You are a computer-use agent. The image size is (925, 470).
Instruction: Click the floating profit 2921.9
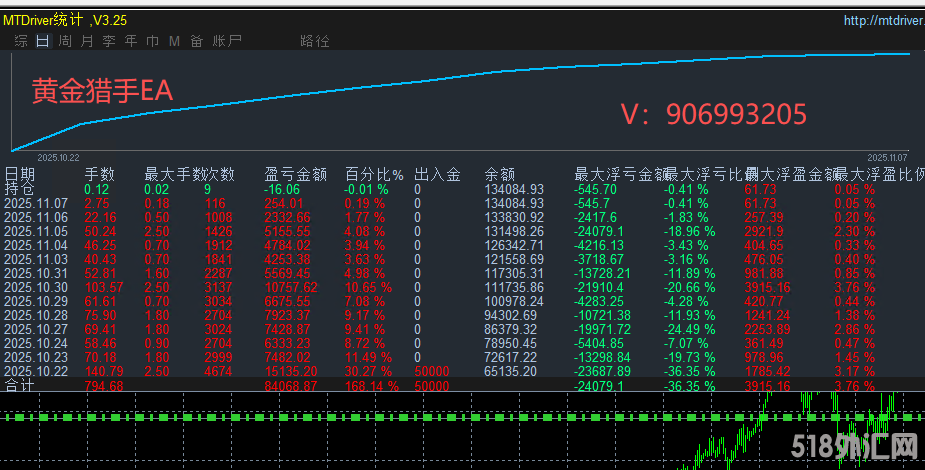click(x=764, y=232)
